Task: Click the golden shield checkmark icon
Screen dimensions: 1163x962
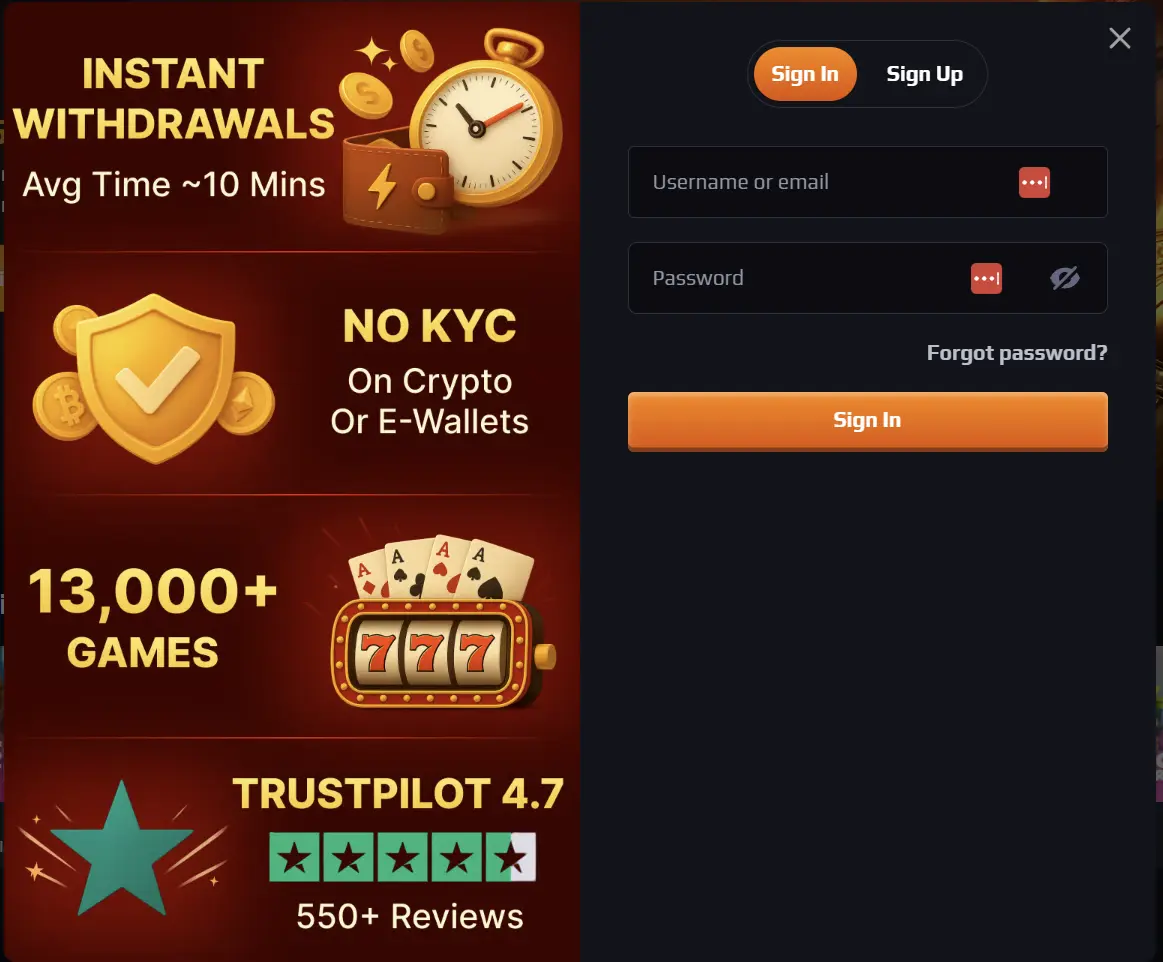Action: point(155,380)
